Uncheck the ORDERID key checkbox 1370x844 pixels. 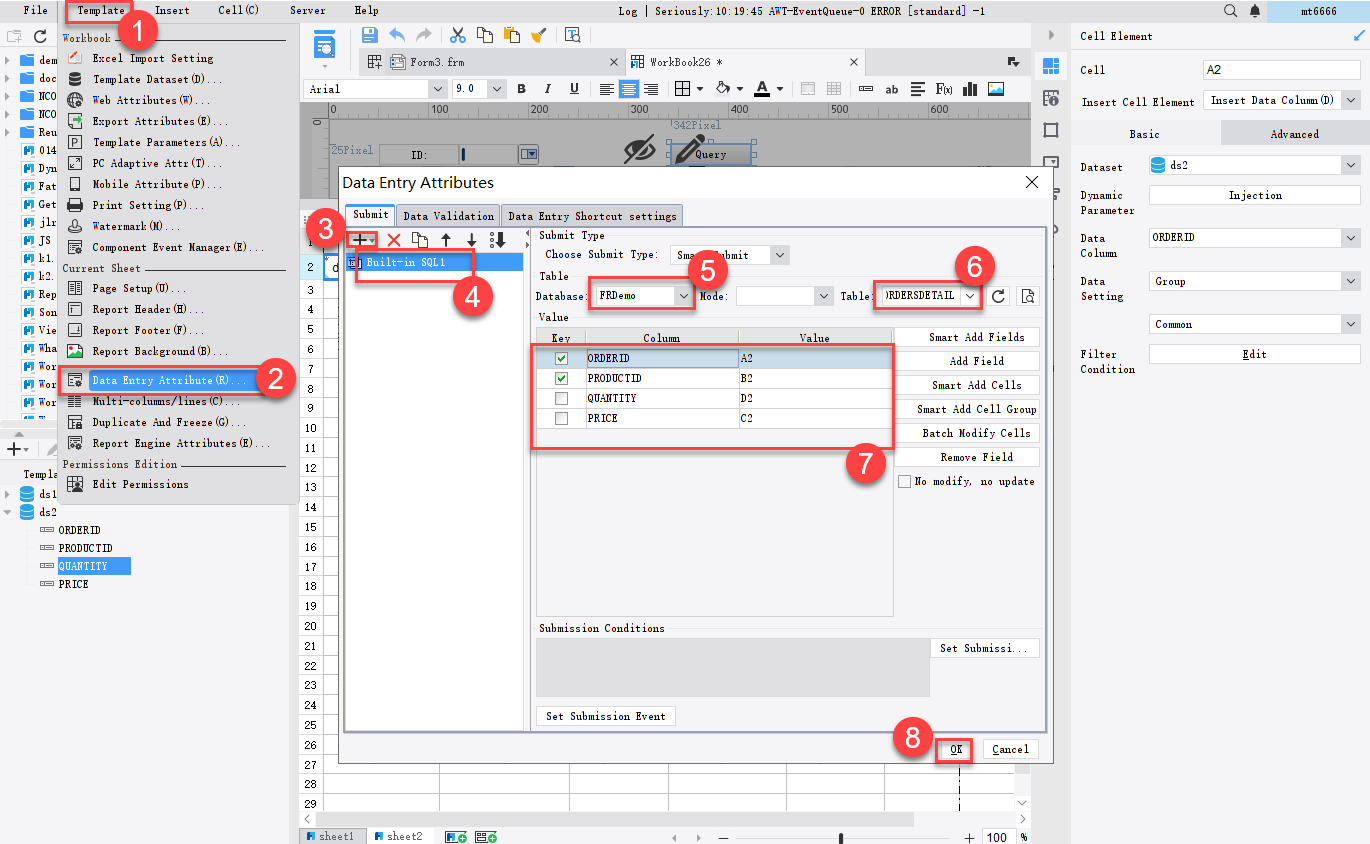561,357
